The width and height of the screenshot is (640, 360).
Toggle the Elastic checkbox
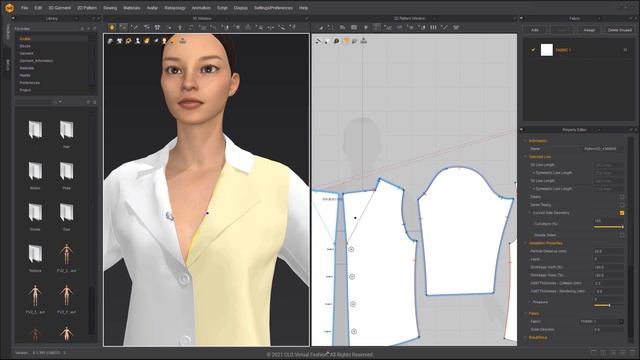(622, 197)
